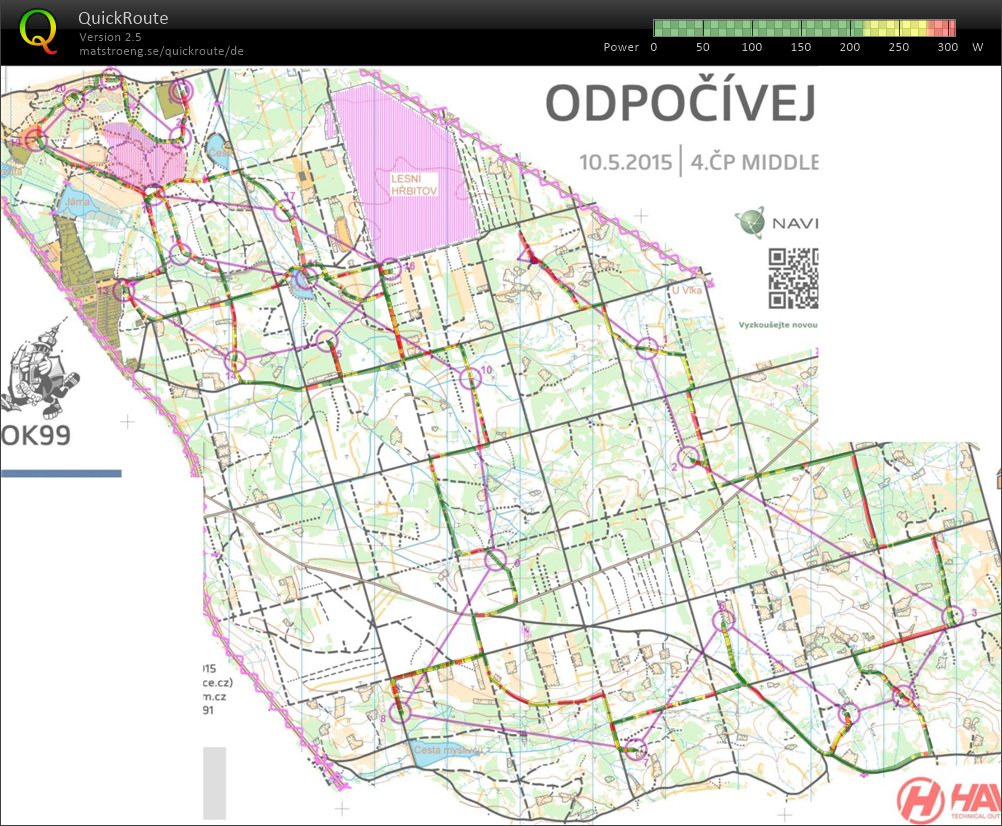
Task: Click the NAVI globe icon
Action: (748, 224)
